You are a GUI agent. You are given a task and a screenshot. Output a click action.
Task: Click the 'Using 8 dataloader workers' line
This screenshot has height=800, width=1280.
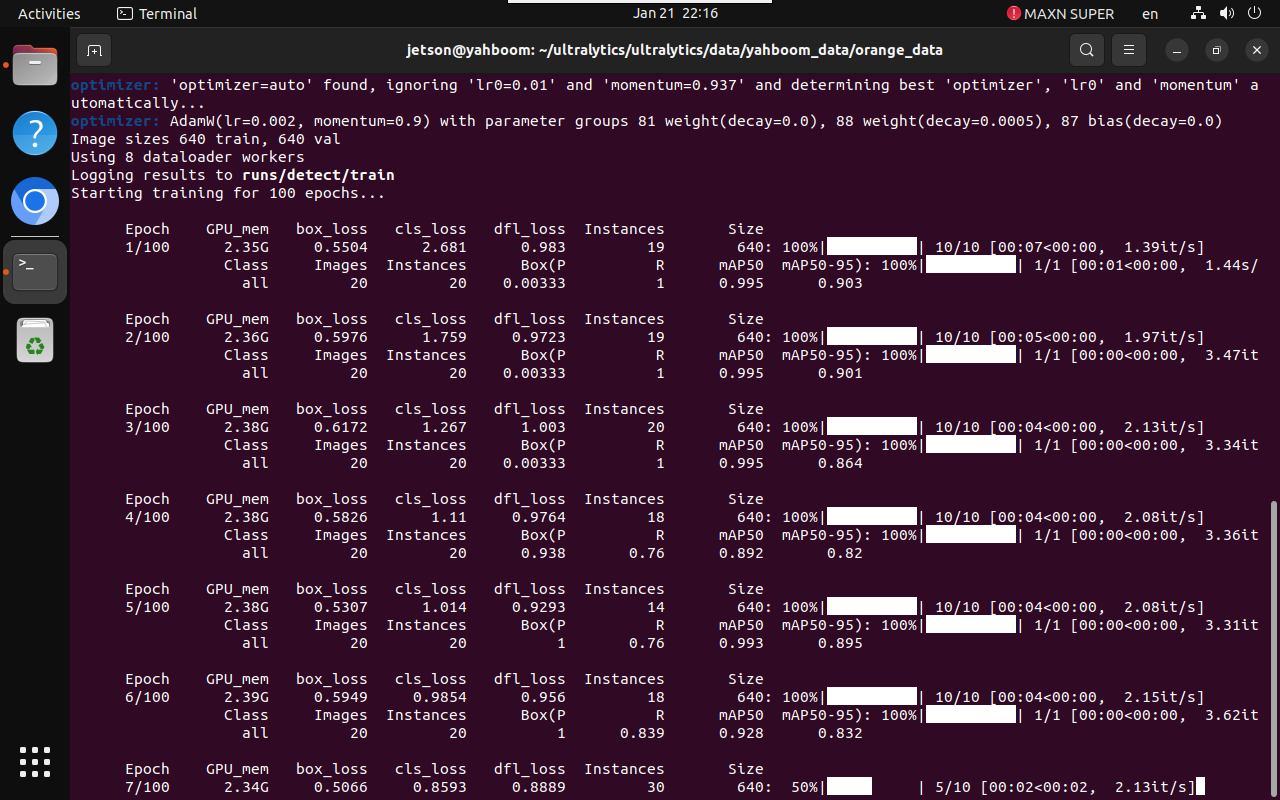coord(187,157)
